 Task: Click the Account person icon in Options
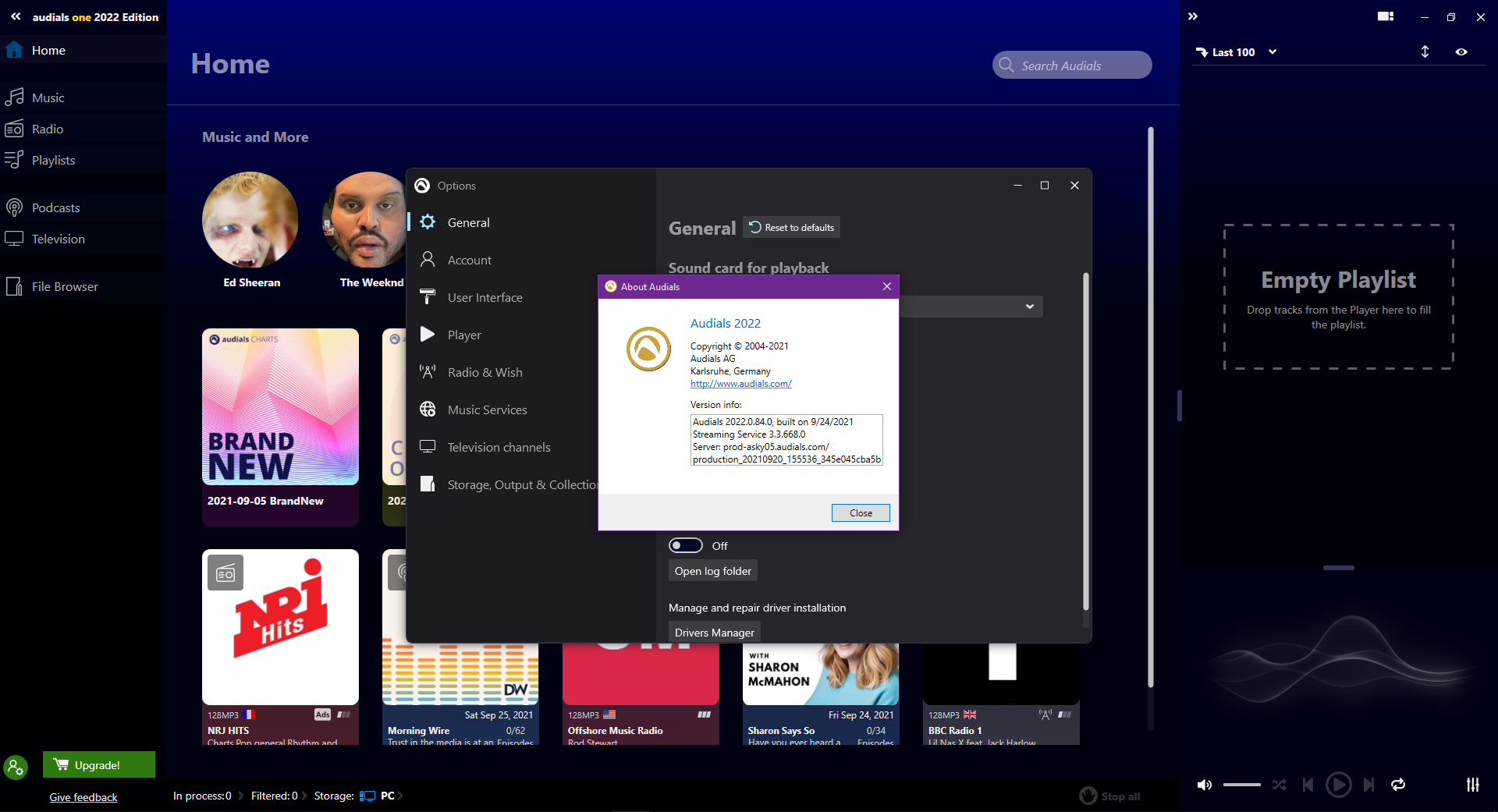[x=428, y=260]
